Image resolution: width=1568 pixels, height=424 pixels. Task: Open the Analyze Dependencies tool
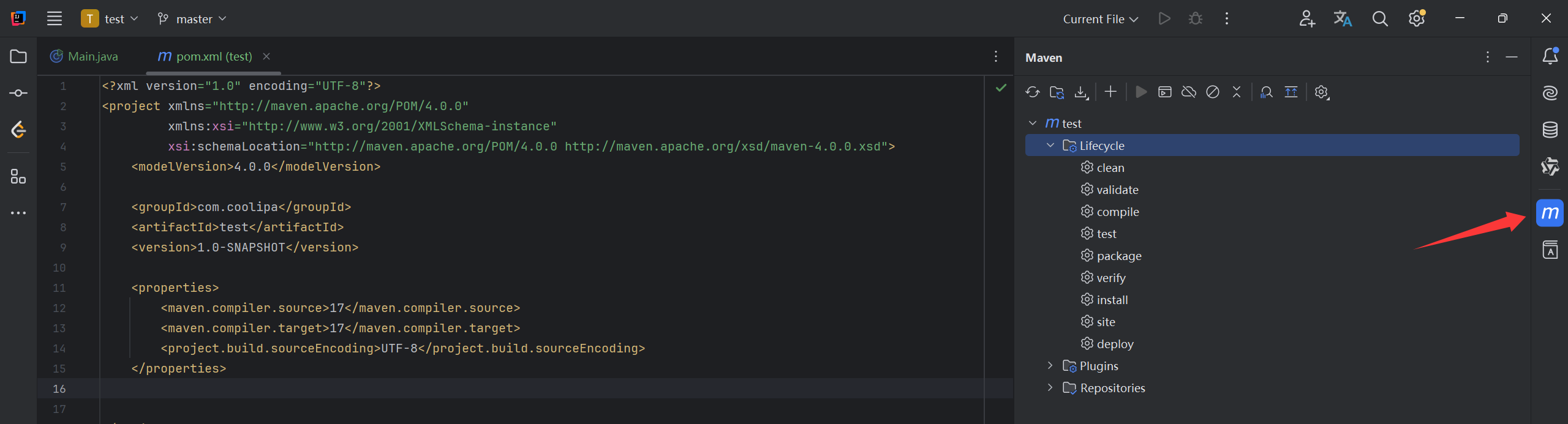click(x=1267, y=92)
